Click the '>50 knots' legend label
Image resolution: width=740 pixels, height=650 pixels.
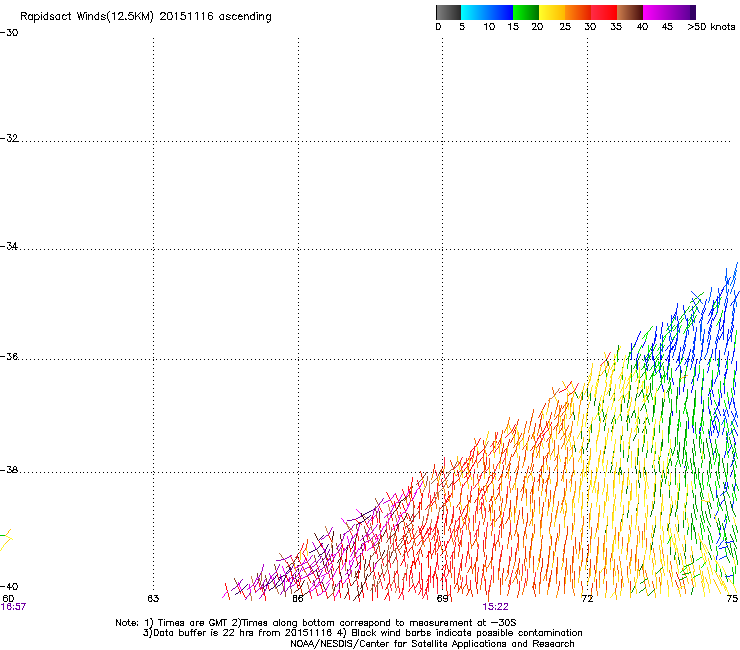tap(711, 27)
